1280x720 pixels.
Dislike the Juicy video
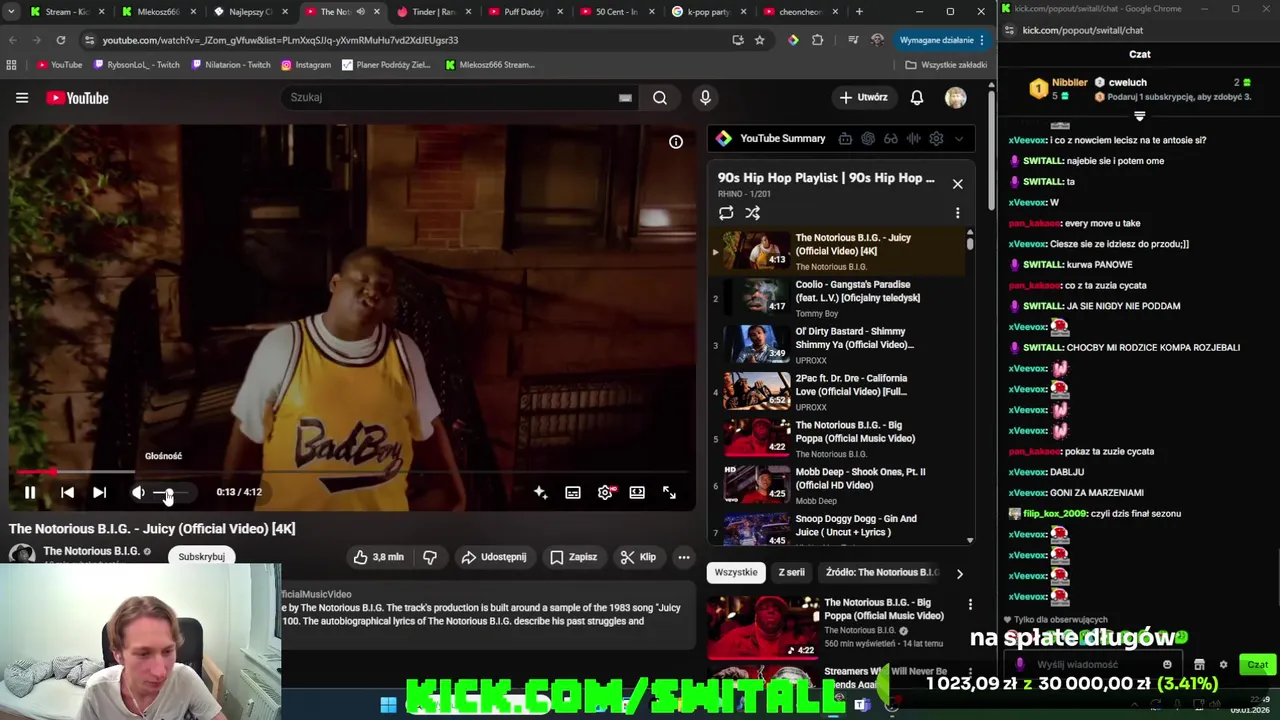click(430, 557)
